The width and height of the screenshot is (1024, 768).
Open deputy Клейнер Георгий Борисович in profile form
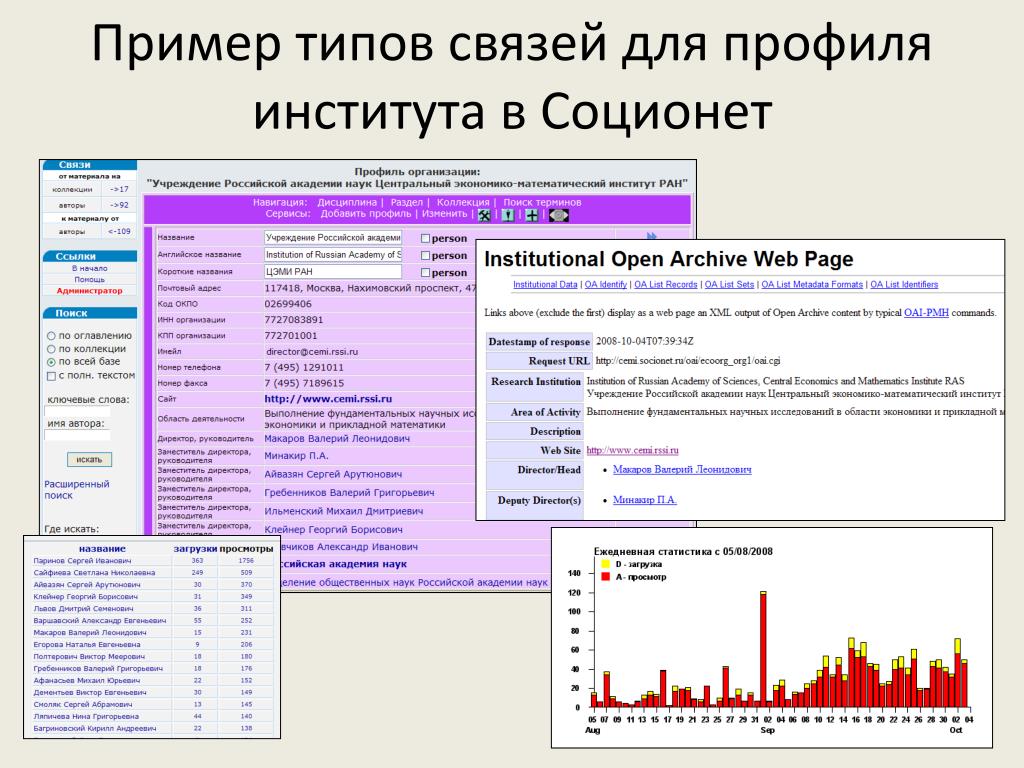pyautogui.click(x=333, y=529)
